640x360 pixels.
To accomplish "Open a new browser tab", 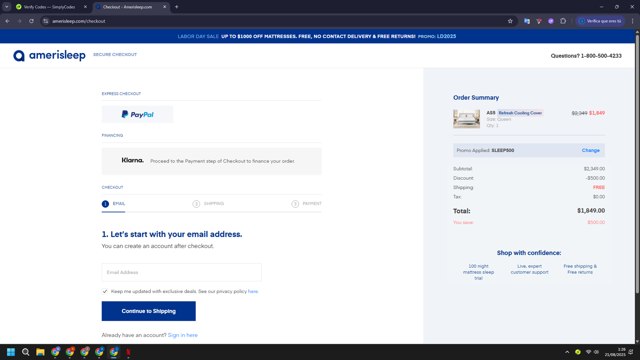I will point(176,7).
